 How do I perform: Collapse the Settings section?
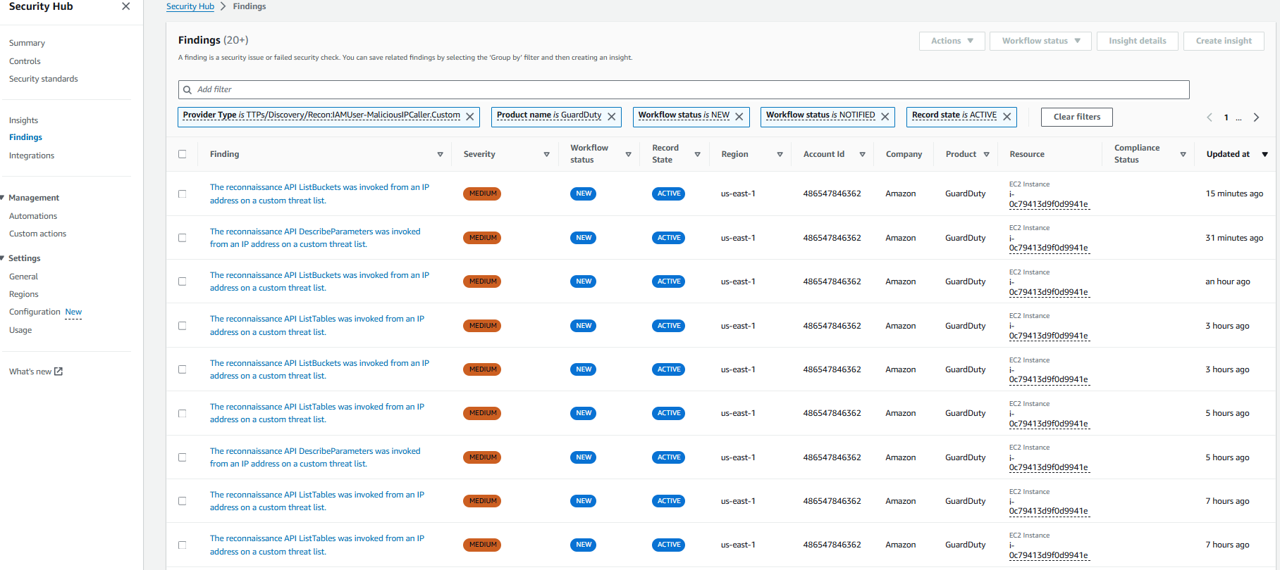point(3,258)
